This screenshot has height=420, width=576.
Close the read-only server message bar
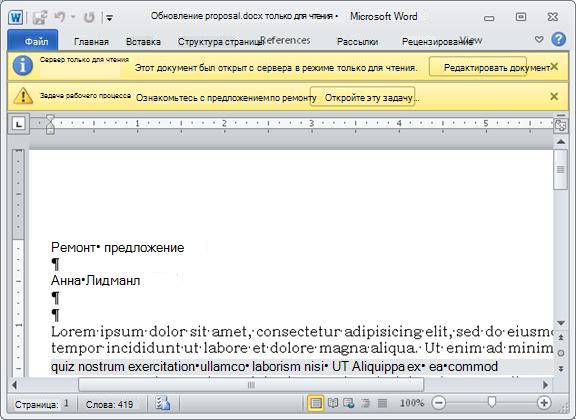pyautogui.click(x=554, y=67)
